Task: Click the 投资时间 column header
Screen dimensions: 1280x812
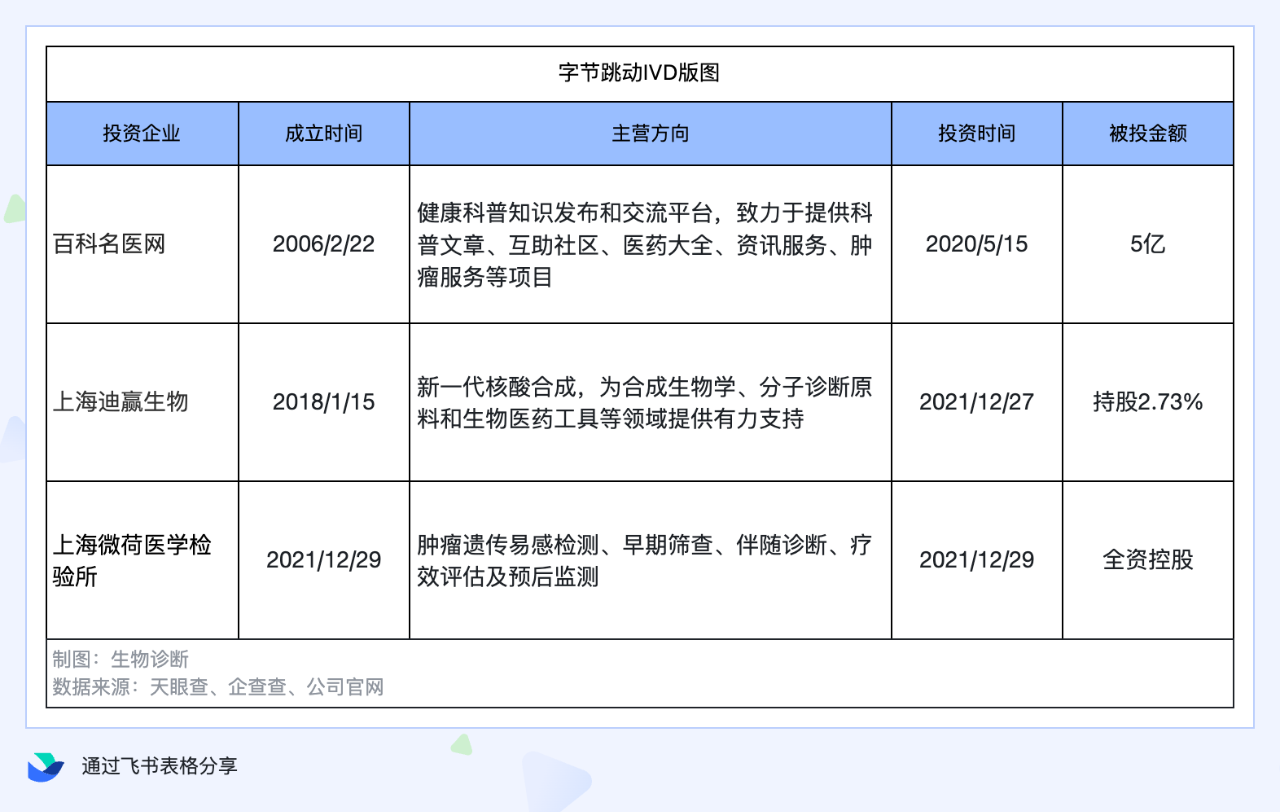Action: tap(976, 133)
